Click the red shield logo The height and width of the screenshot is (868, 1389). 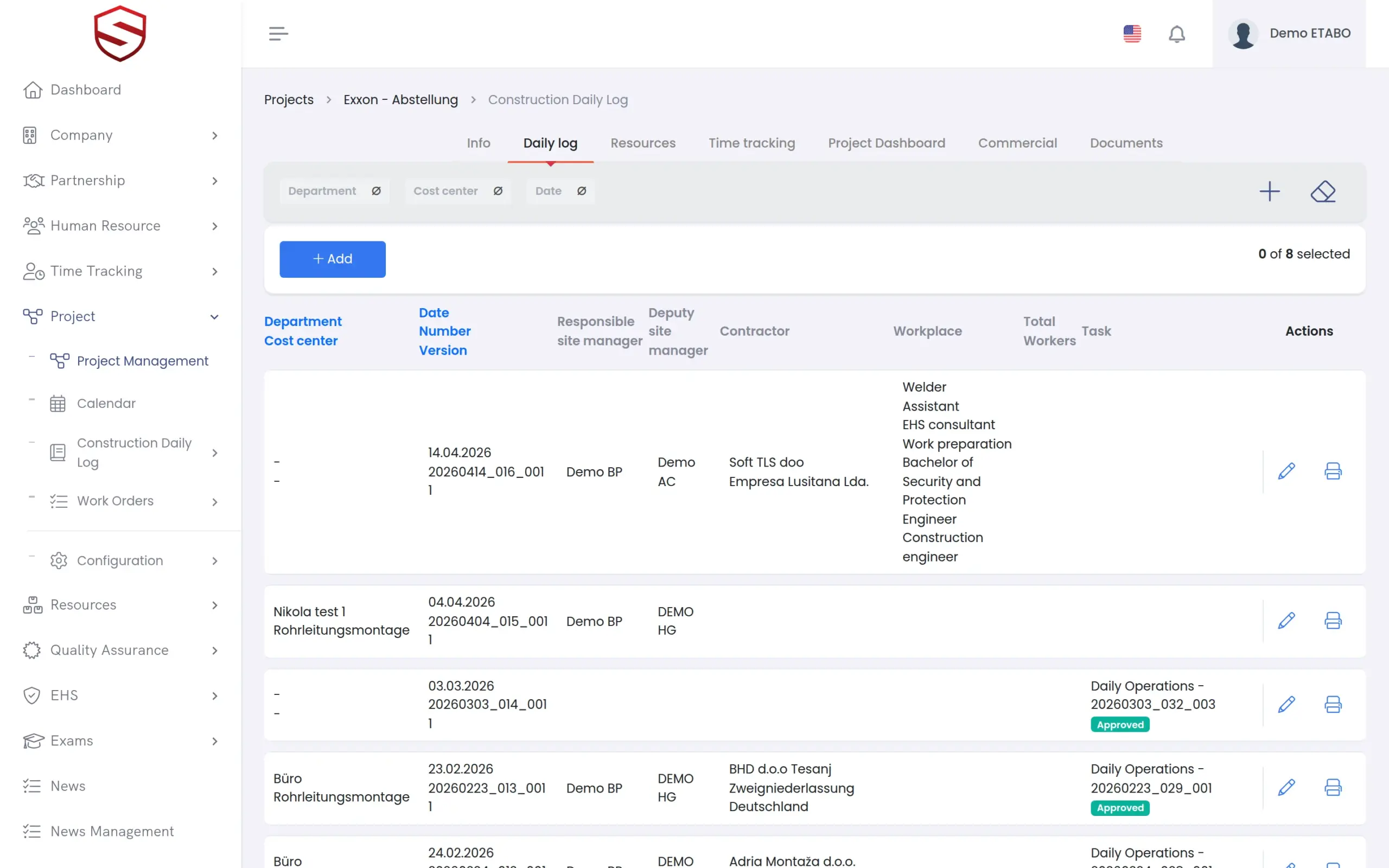[x=120, y=33]
